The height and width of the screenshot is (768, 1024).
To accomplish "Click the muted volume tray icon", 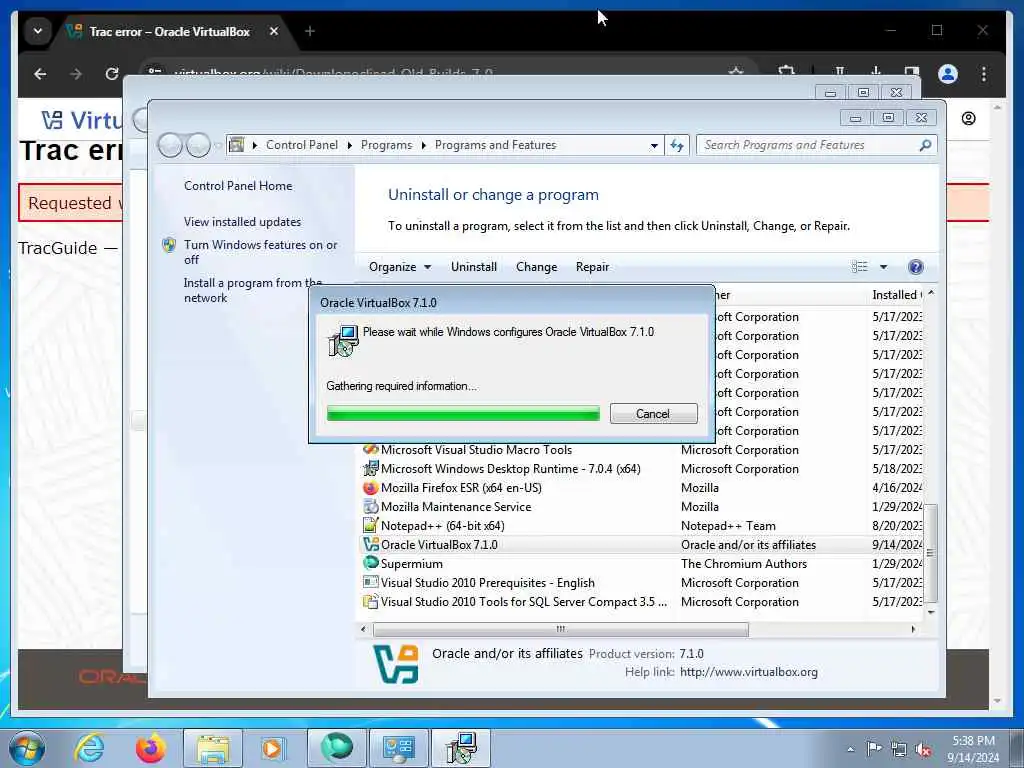I will pyautogui.click(x=923, y=749).
